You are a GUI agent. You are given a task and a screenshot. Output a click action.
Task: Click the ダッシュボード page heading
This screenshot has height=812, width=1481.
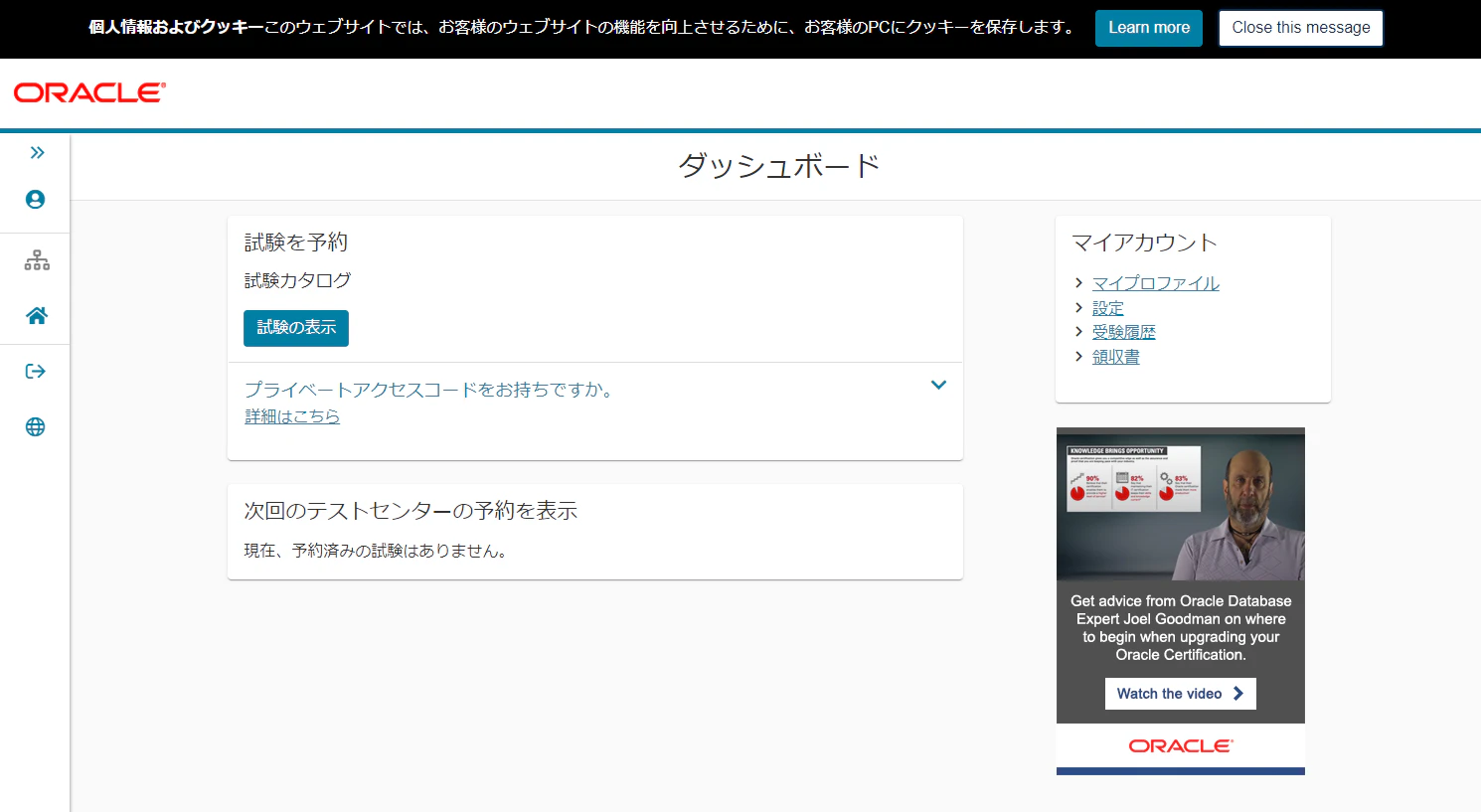pos(779,166)
